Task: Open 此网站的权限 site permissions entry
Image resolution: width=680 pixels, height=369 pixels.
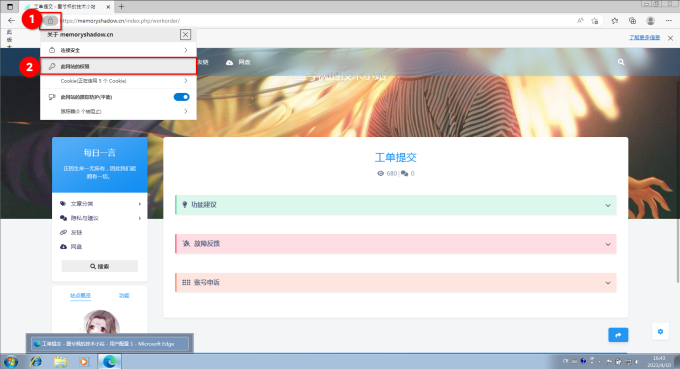Action: pyautogui.click(x=118, y=66)
